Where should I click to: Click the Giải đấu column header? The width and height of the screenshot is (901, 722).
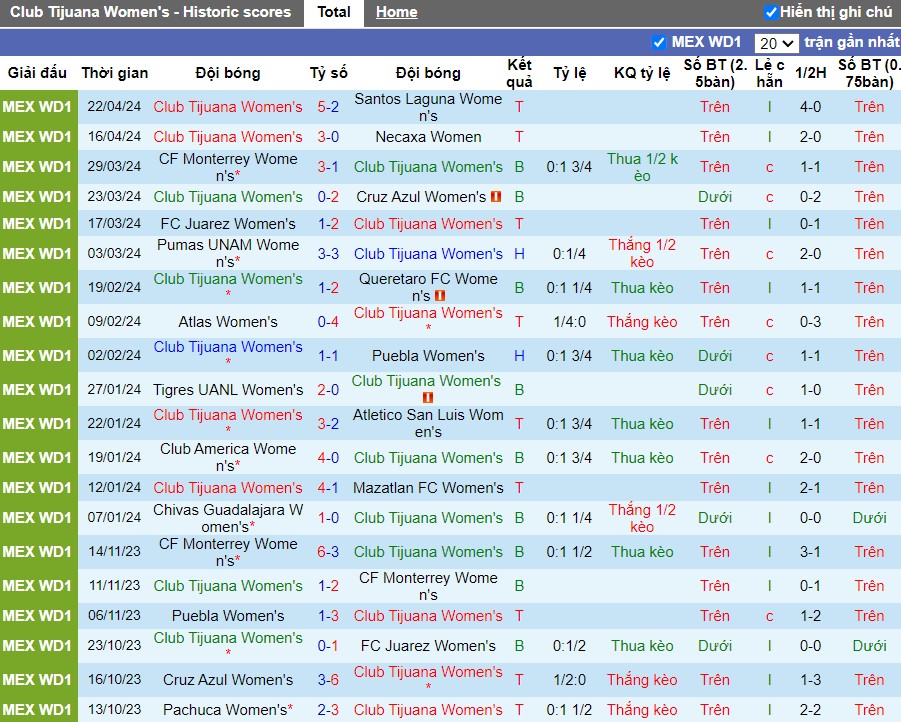point(37,73)
